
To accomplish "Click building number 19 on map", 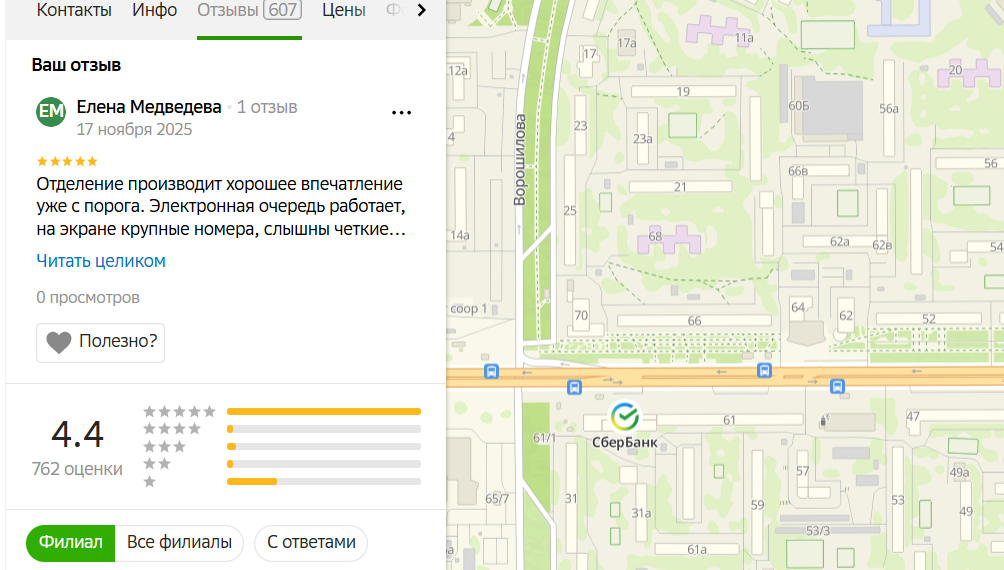I will coord(683,92).
